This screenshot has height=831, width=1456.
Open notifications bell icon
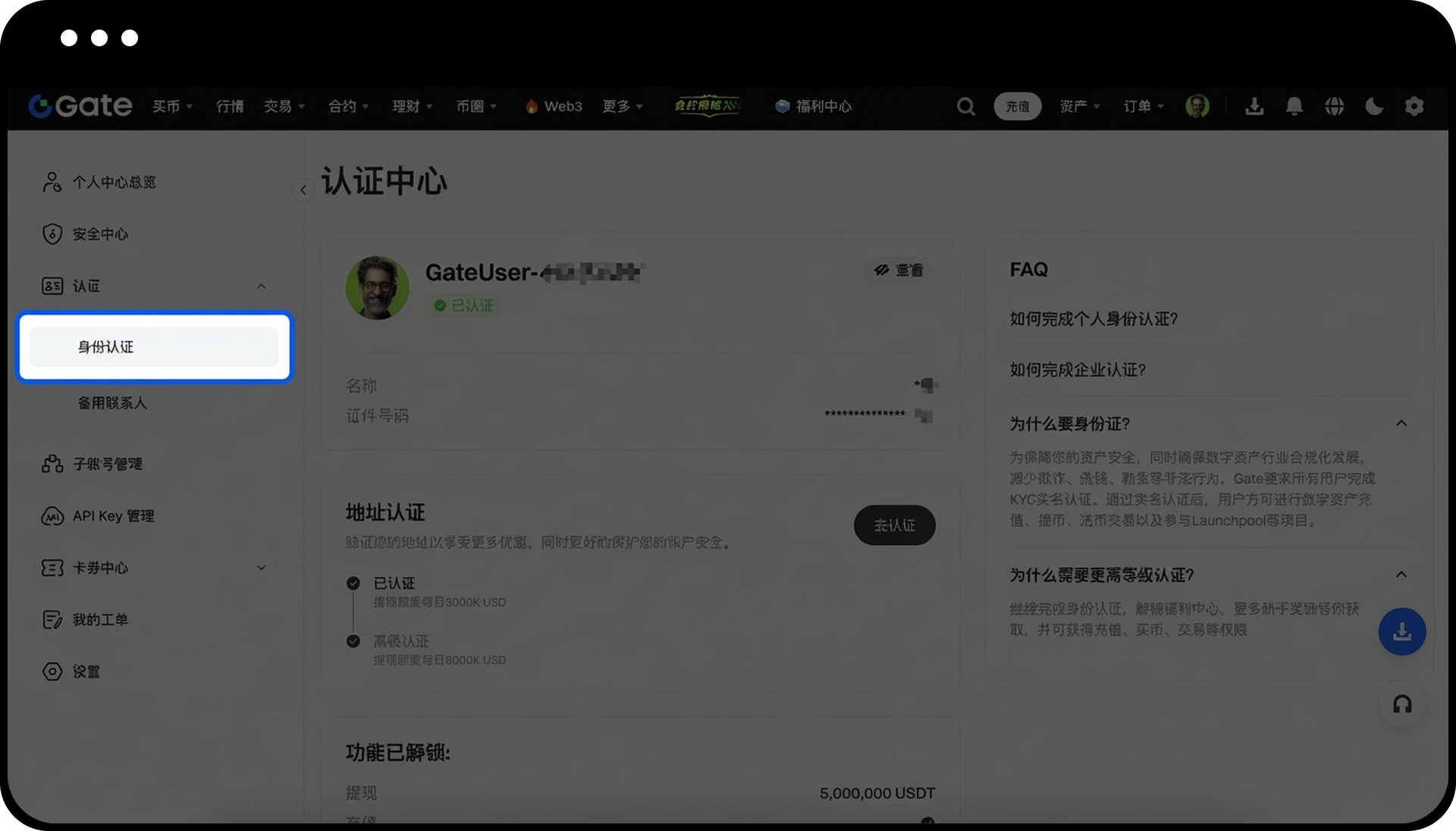pos(1294,106)
